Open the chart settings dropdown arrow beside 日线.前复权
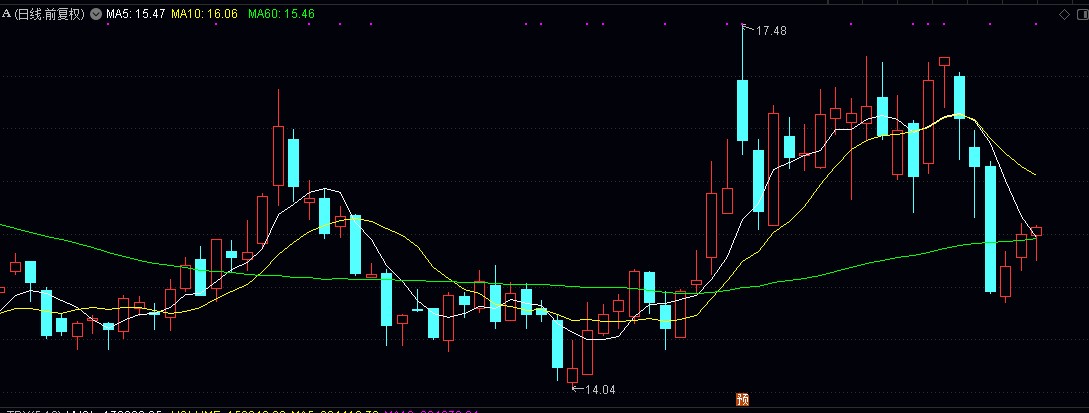The height and width of the screenshot is (413, 1089). point(96,14)
